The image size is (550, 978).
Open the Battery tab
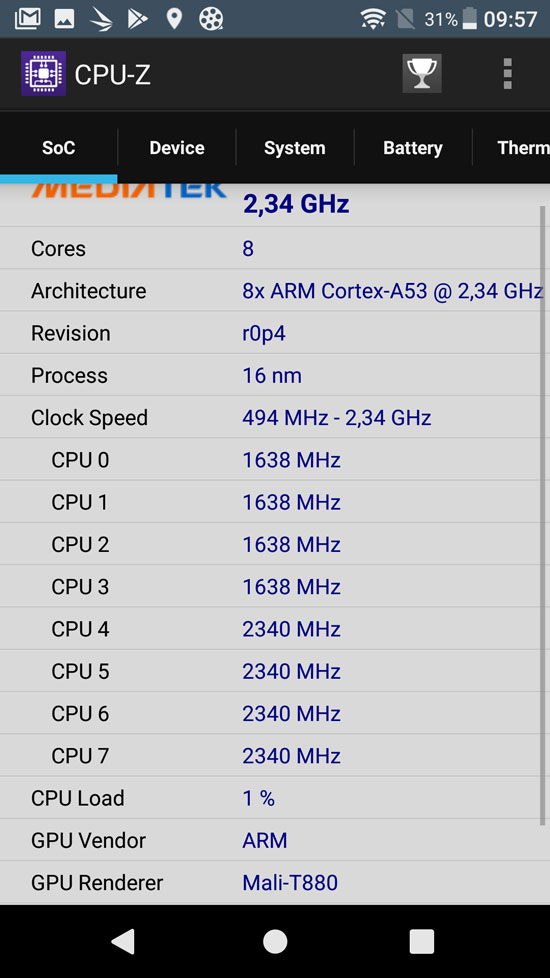tap(413, 148)
